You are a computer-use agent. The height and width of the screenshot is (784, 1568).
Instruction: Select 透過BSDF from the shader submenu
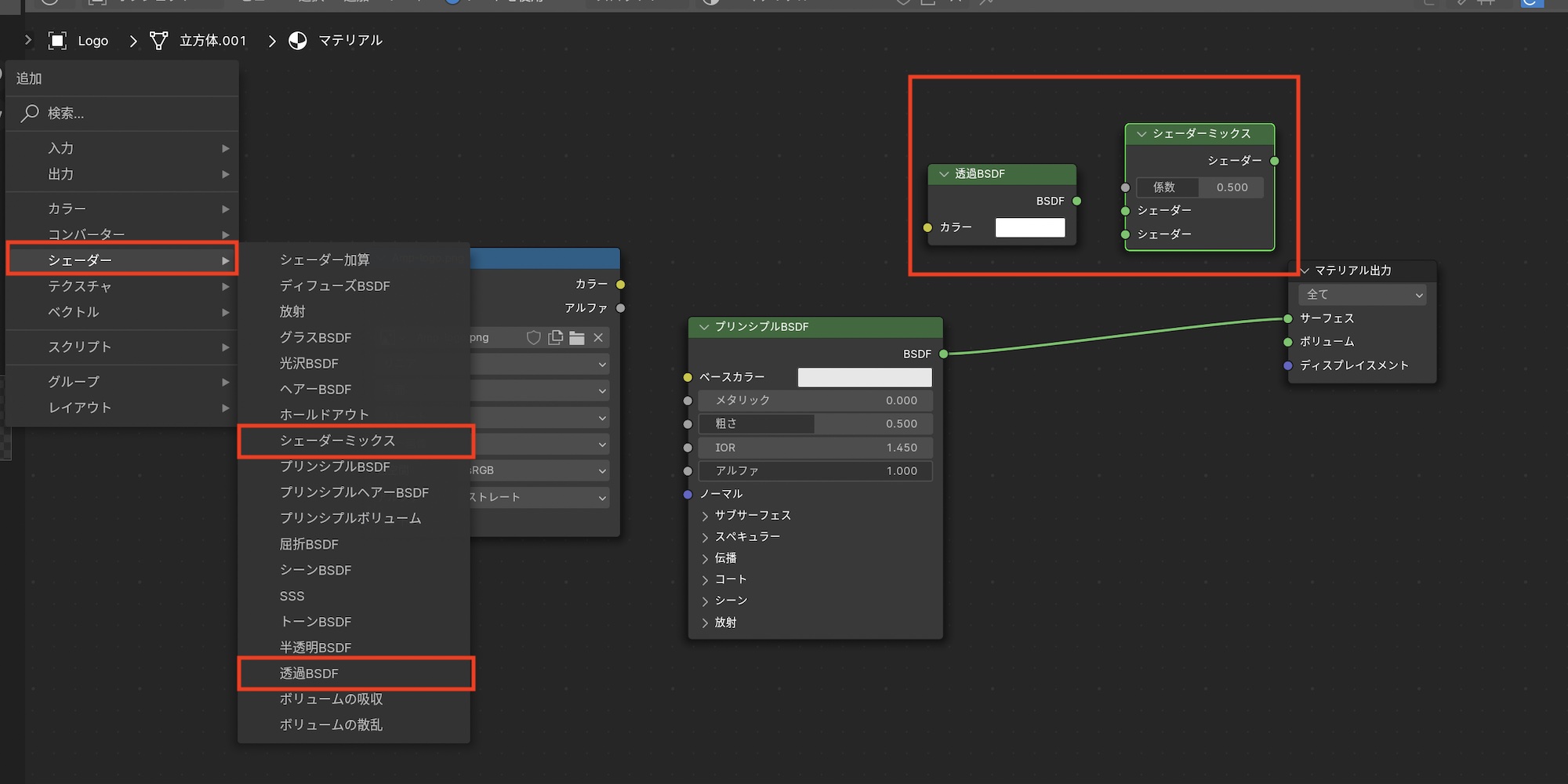pyautogui.click(x=310, y=673)
